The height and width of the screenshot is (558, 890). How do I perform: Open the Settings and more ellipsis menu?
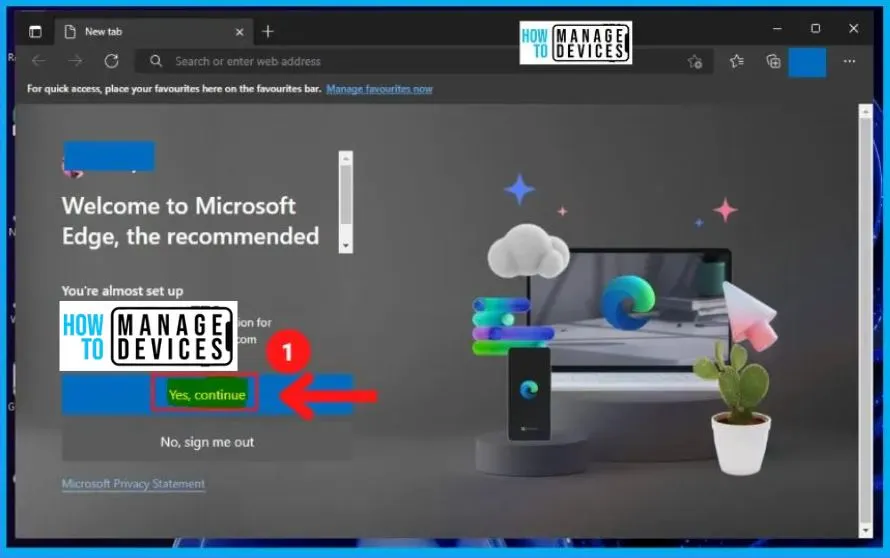(849, 61)
